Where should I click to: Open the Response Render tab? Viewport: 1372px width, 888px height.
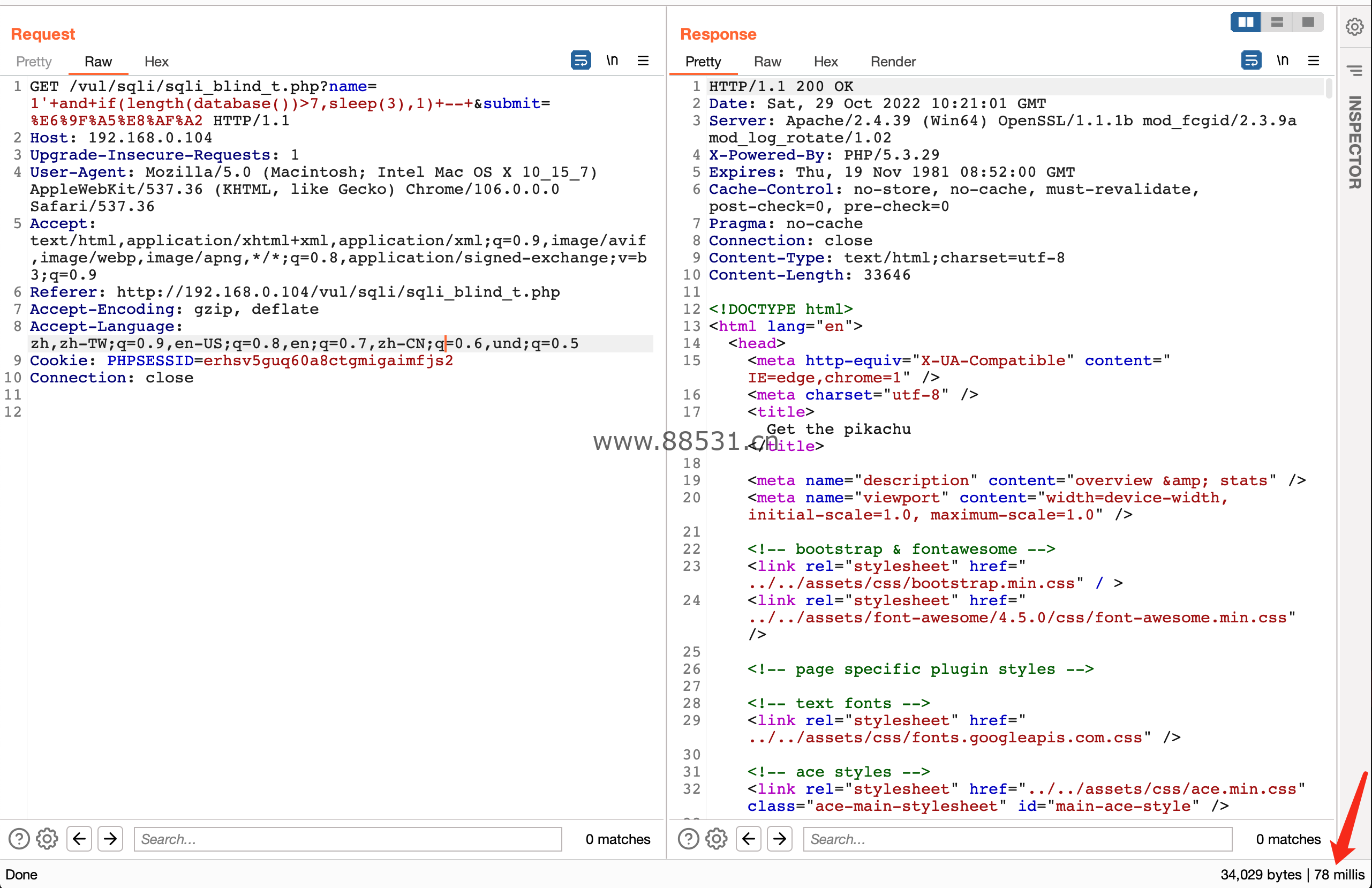tap(893, 62)
